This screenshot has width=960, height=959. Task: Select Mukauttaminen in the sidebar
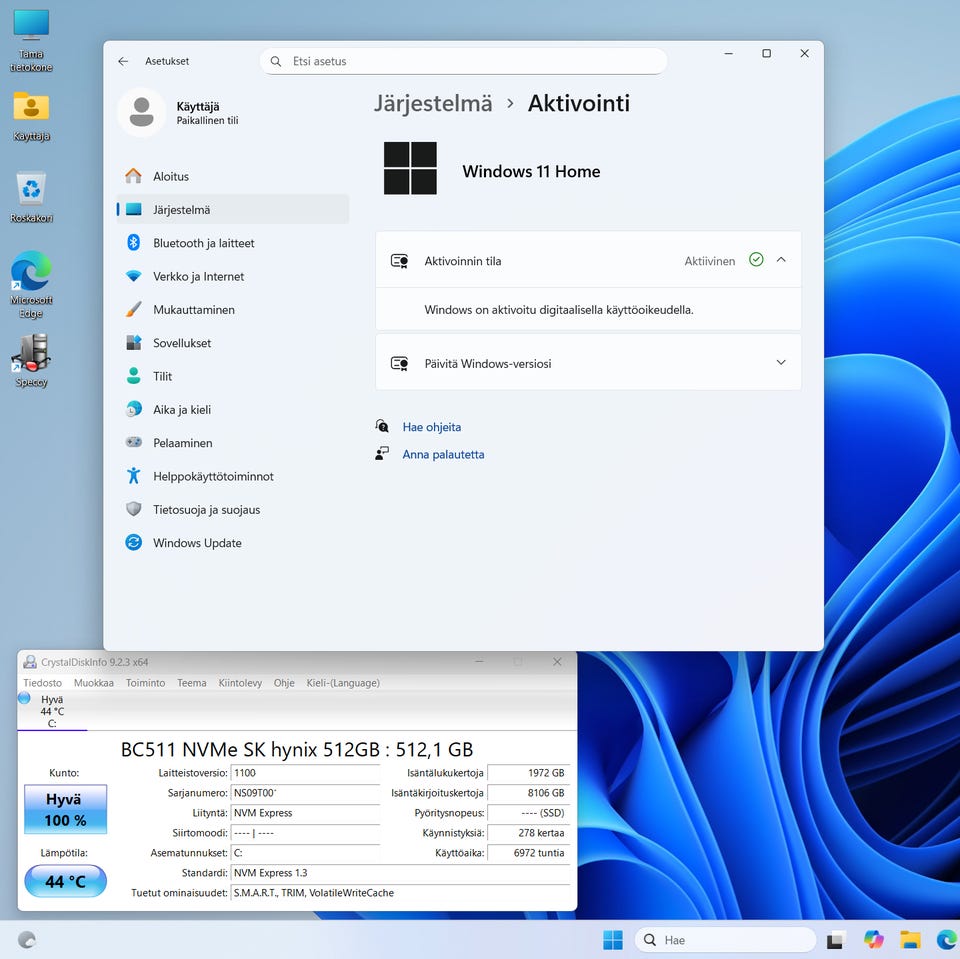pos(193,310)
